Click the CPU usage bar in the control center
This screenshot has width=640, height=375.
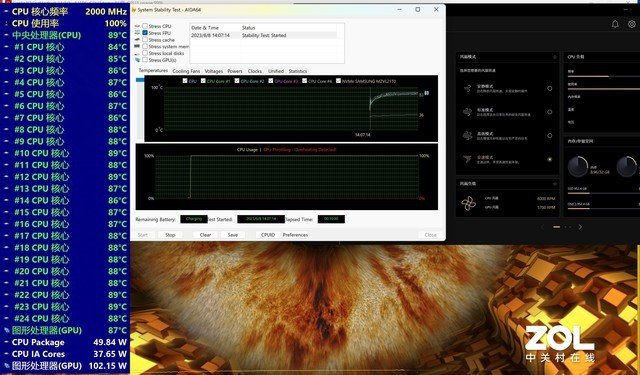pos(604,89)
